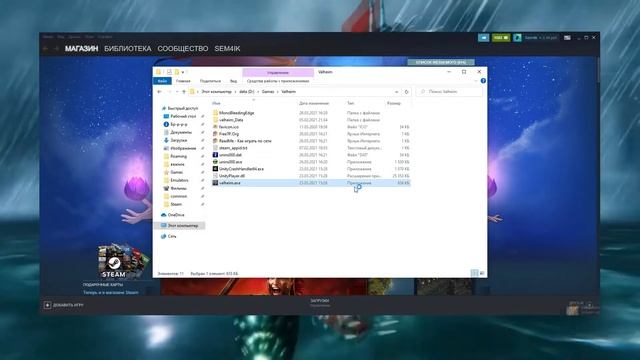Open Загрузки in the navigation pane

(178, 140)
